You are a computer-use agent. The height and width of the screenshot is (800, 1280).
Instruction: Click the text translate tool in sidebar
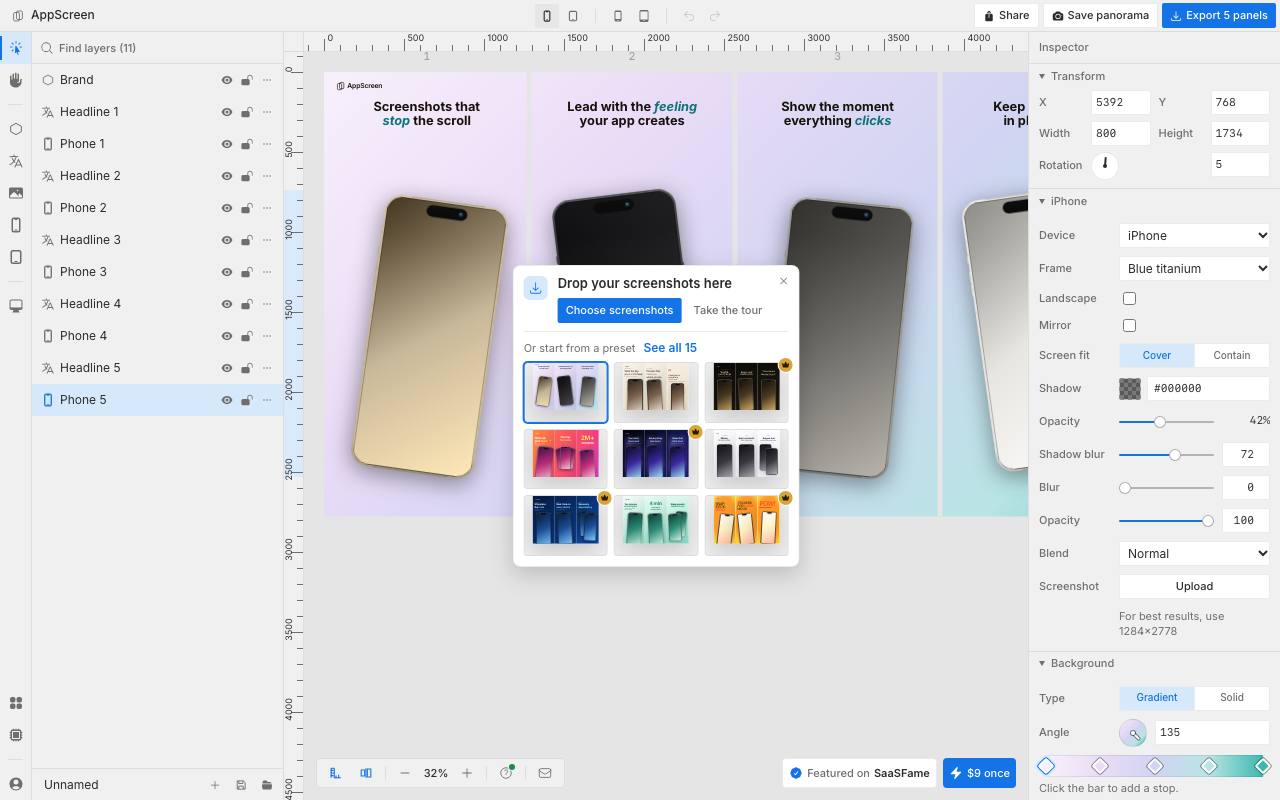(15, 161)
